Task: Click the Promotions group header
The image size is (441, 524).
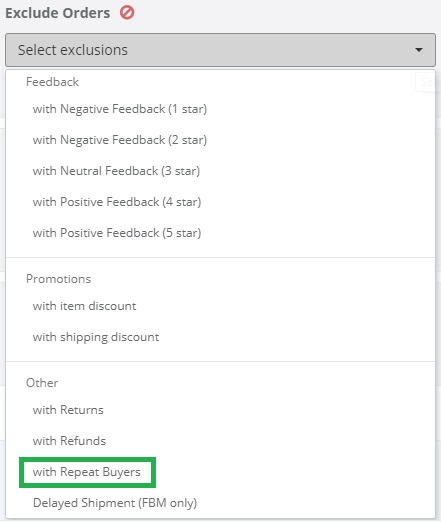Action: [x=58, y=279]
